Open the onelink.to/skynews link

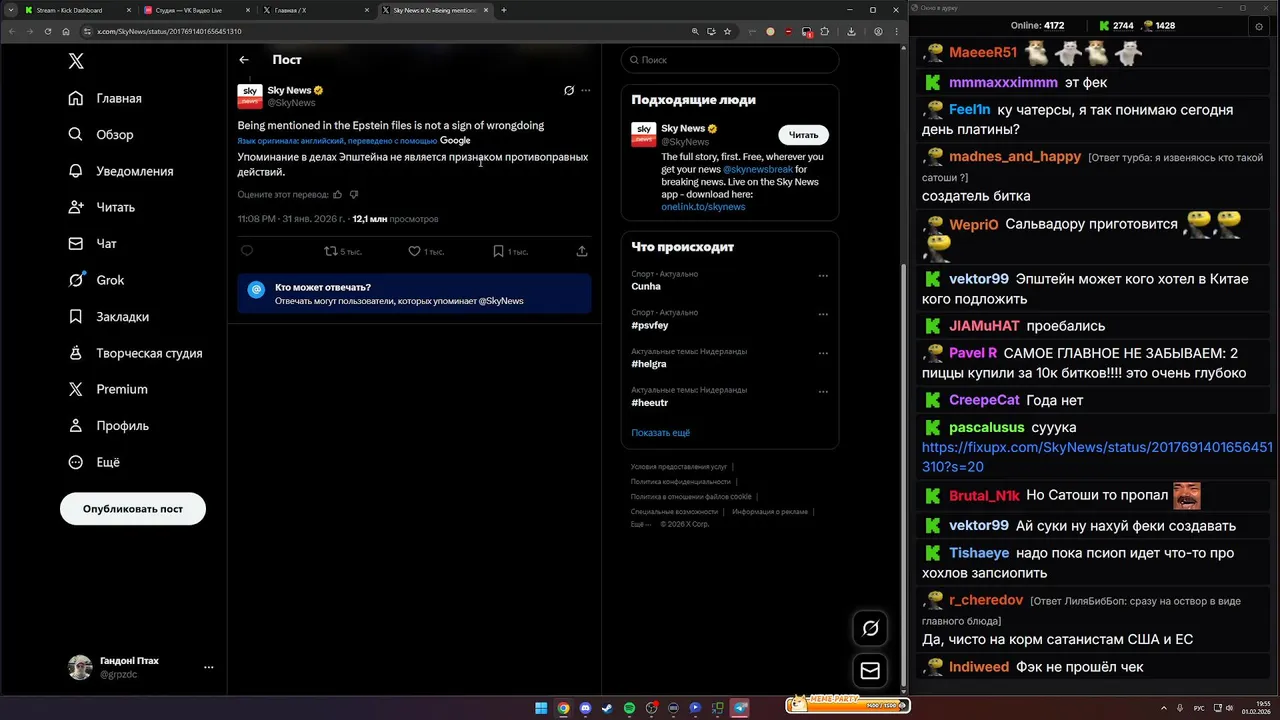[703, 206]
